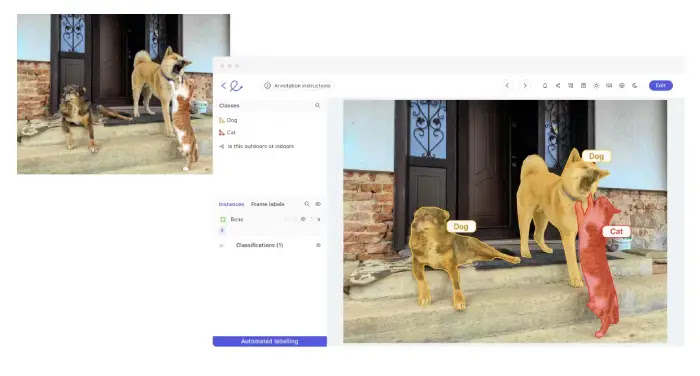Viewport: 700px width, 376px height.
Task: Expand the Classifications (1) section
Action: (221, 245)
